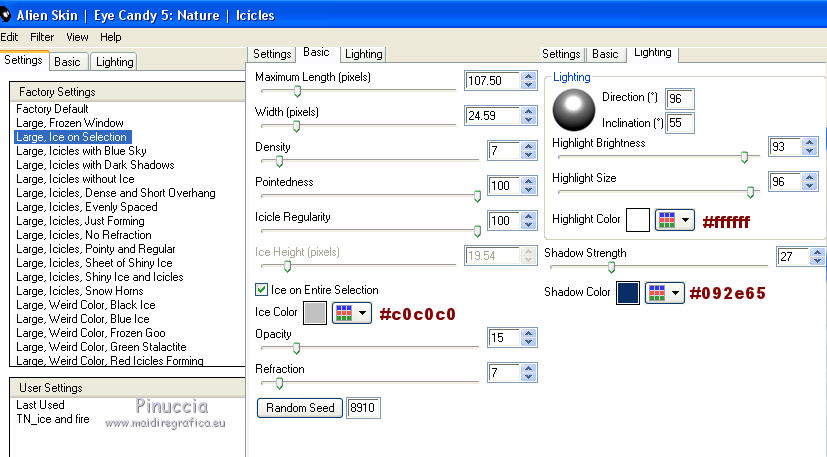Open the View menu

77,37
